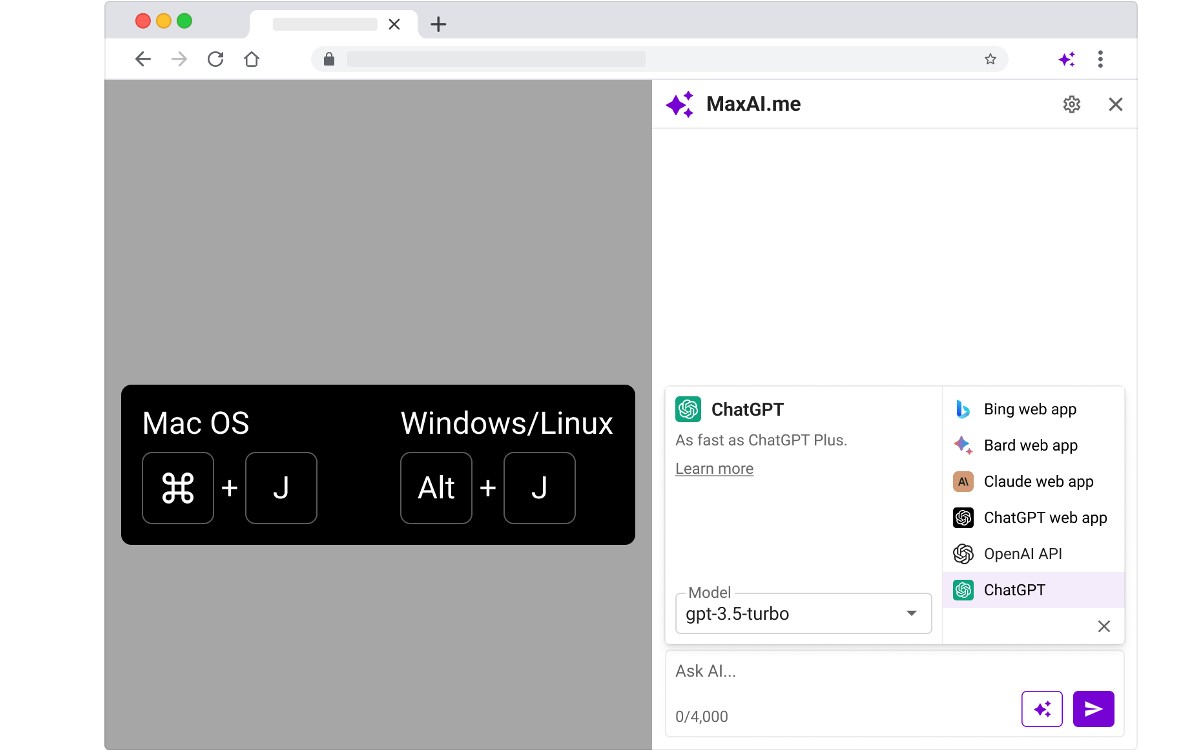Open the browser three-dot menu
The height and width of the screenshot is (750, 1200).
tap(1100, 59)
